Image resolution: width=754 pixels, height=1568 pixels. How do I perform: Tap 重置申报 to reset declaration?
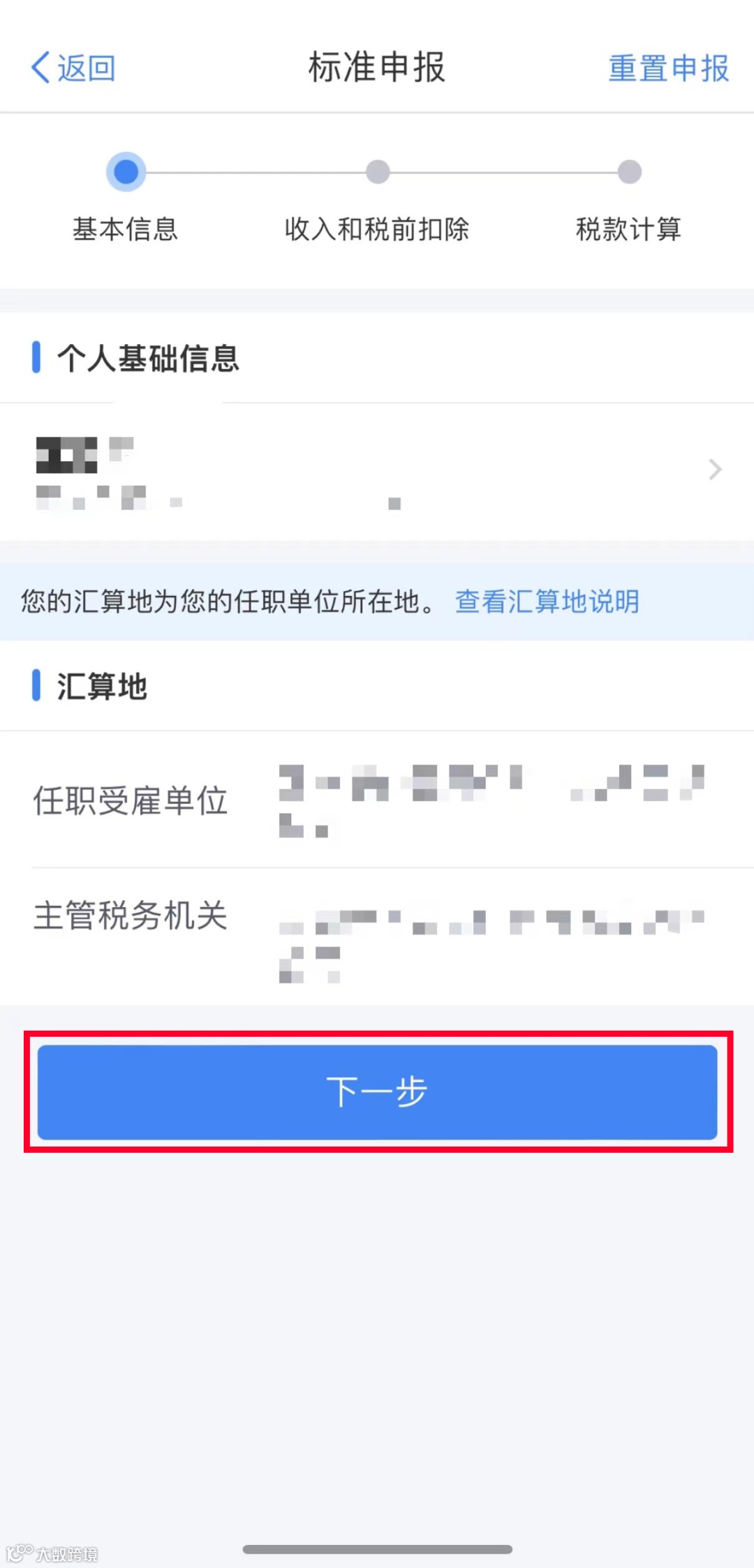(669, 68)
